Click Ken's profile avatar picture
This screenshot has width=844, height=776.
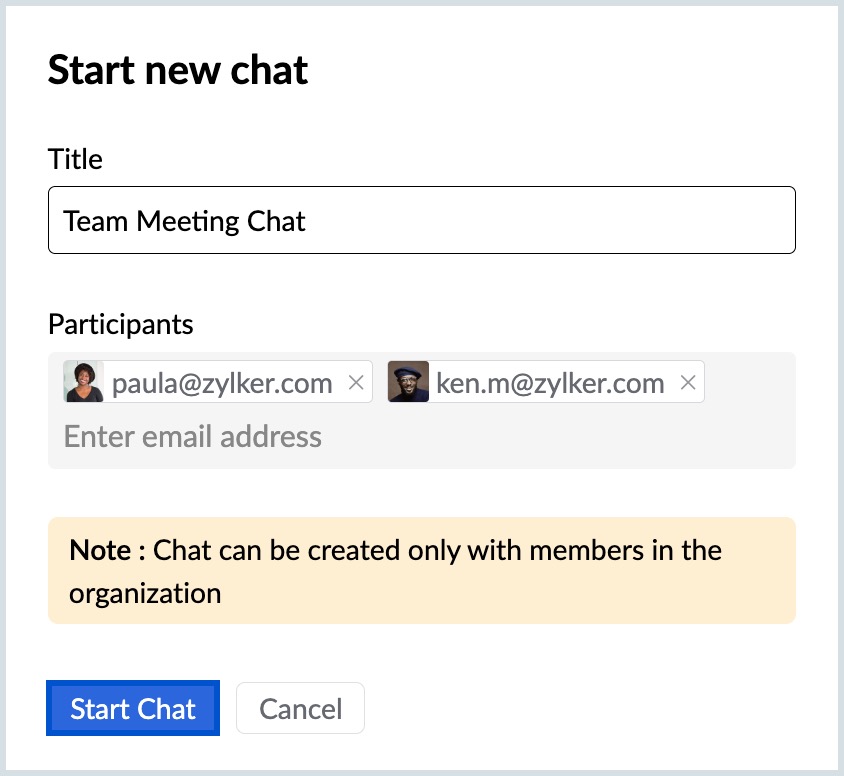[x=408, y=382]
